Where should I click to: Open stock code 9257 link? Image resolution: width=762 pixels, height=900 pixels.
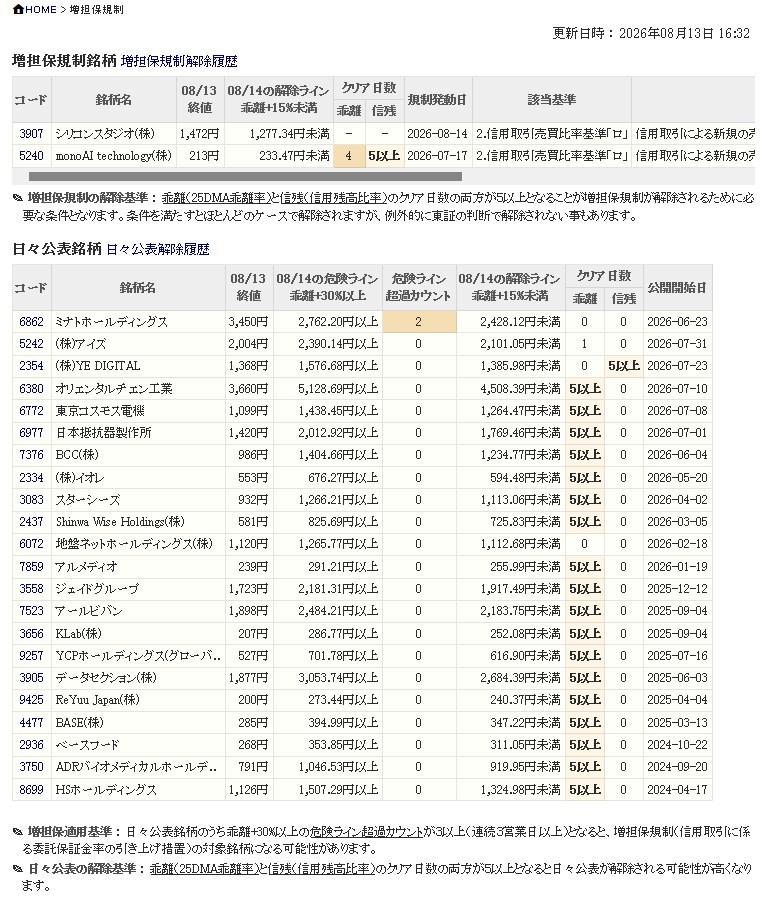31,655
